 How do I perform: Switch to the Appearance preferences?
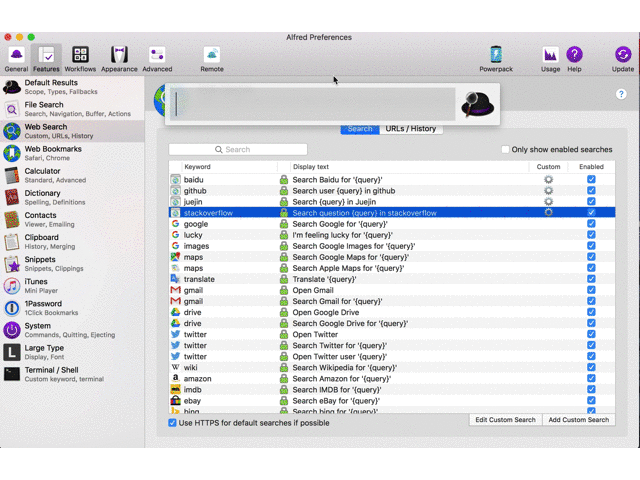tap(119, 59)
